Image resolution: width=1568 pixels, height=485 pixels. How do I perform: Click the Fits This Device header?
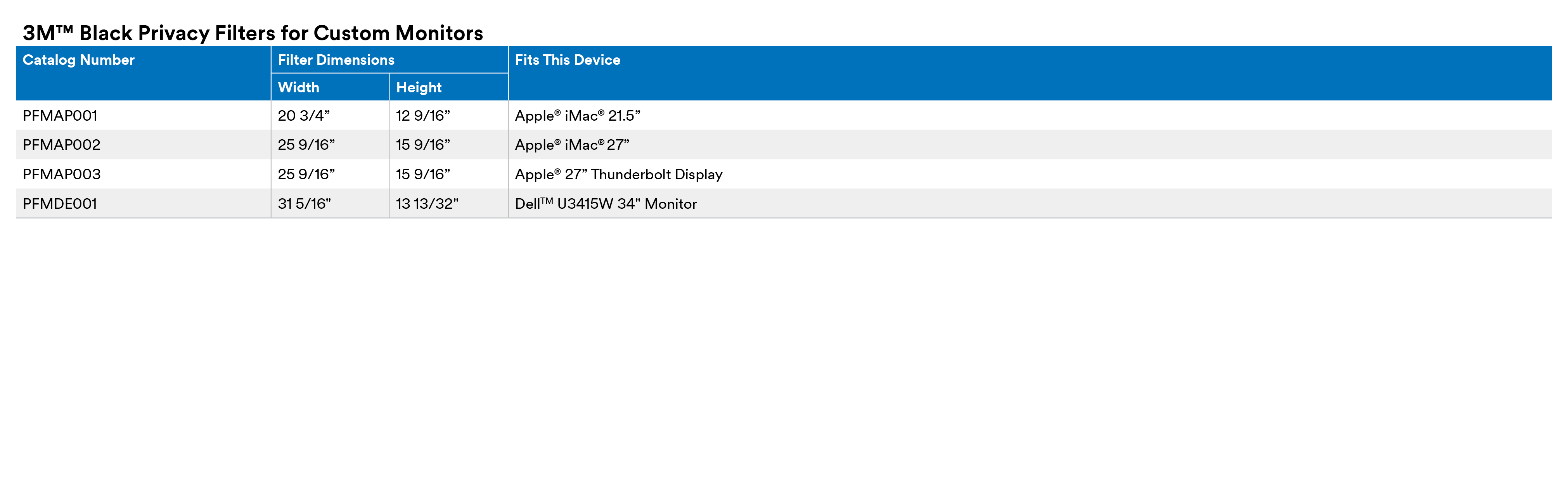[567, 60]
